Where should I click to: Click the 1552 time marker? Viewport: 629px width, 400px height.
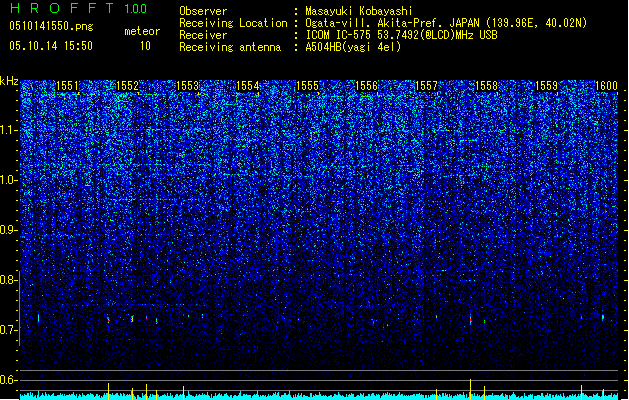pos(127,86)
